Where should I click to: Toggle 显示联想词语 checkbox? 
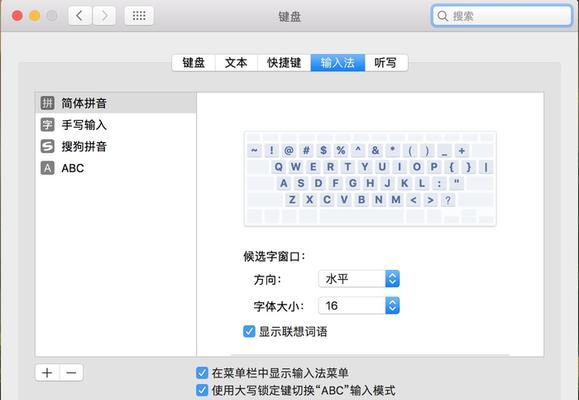pyautogui.click(x=249, y=331)
